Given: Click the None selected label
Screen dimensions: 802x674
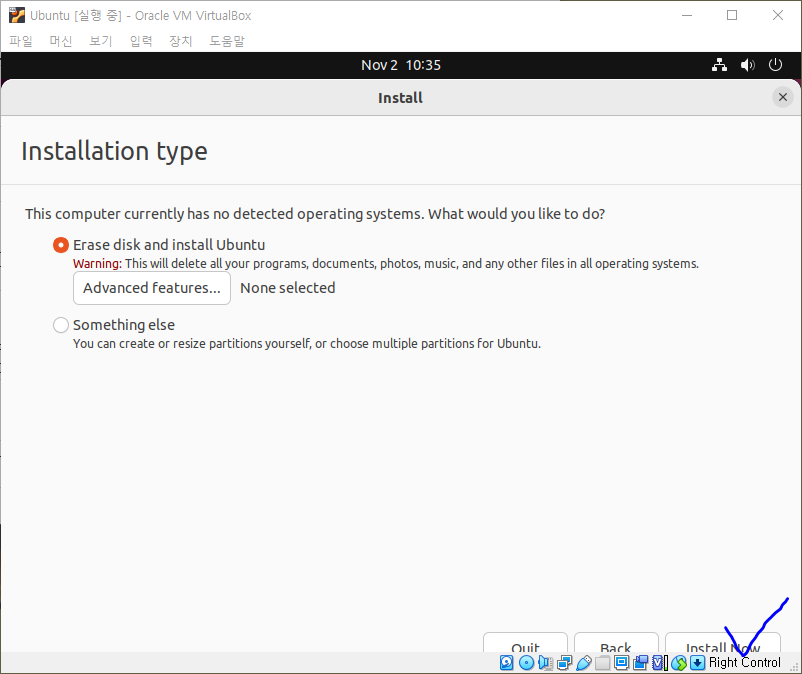Looking at the screenshot, I should 287,288.
